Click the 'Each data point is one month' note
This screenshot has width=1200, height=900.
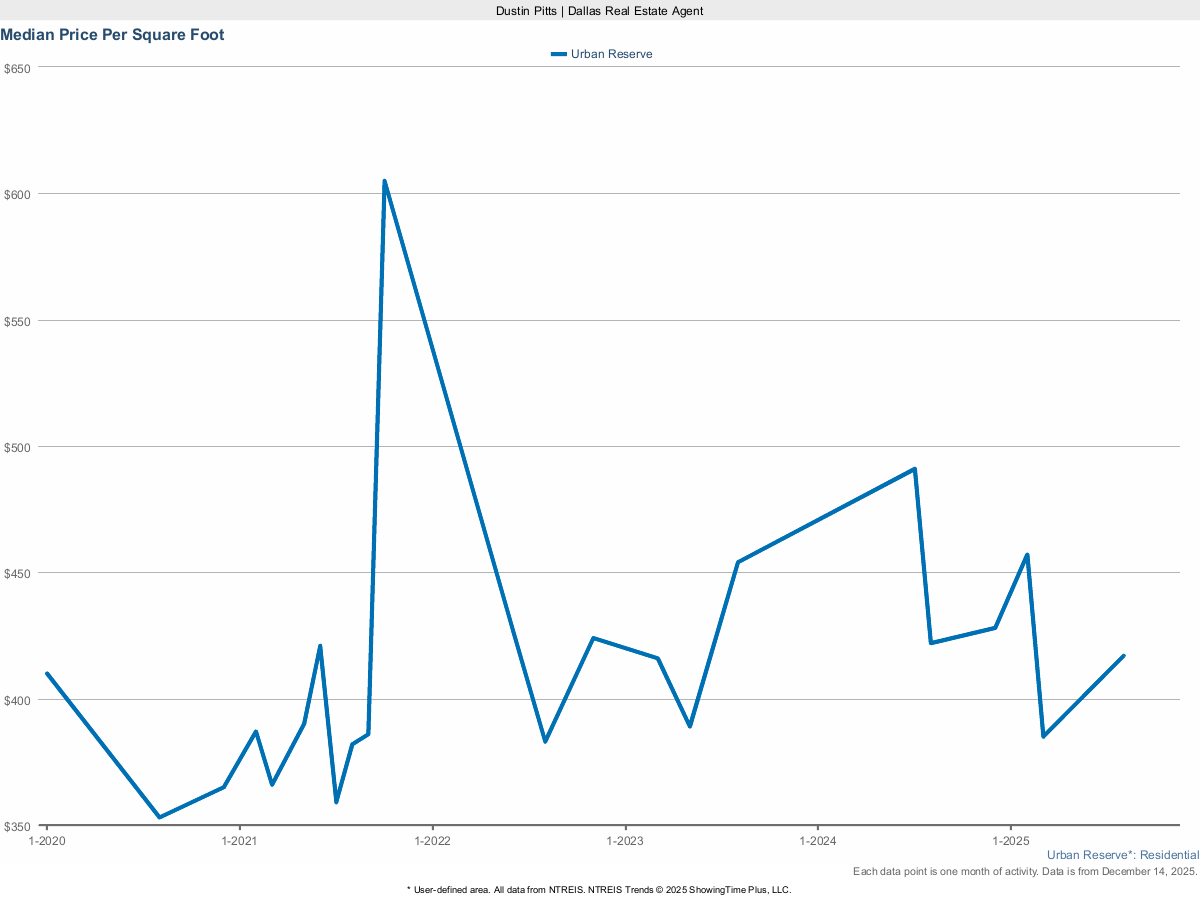pyautogui.click(x=1025, y=872)
